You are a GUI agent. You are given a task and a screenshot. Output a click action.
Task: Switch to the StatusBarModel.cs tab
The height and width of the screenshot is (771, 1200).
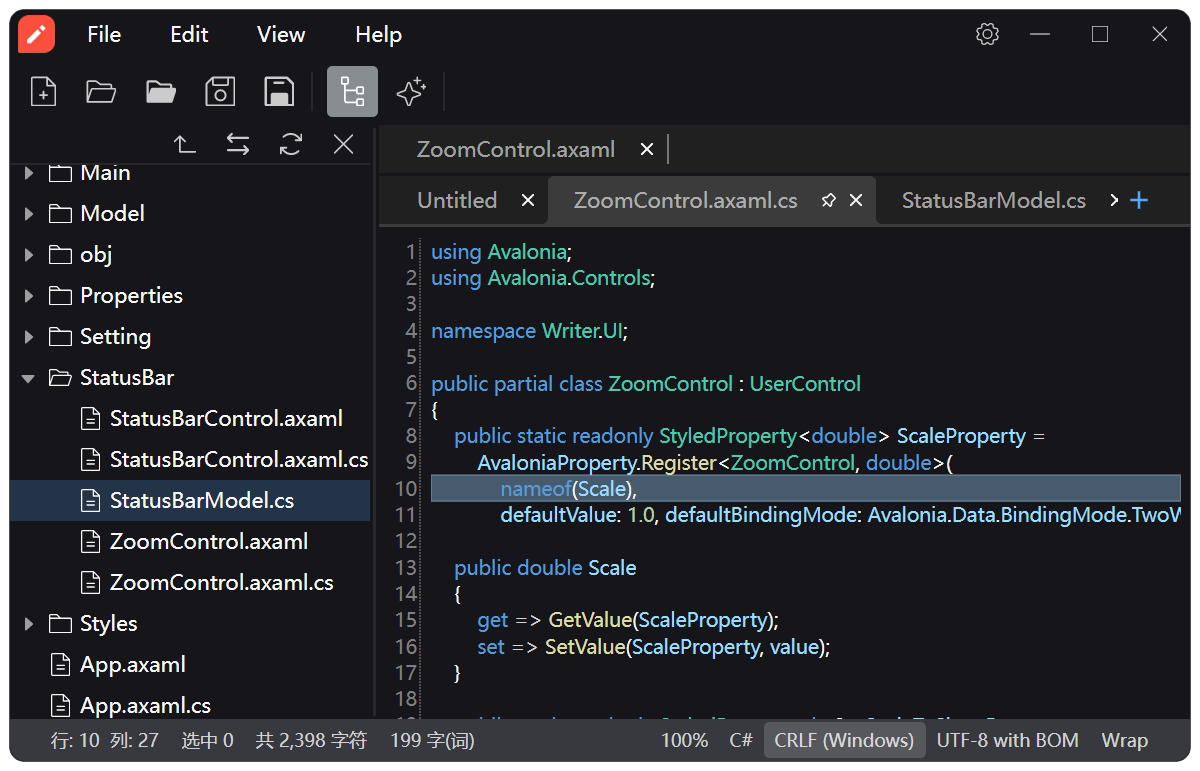(x=993, y=200)
